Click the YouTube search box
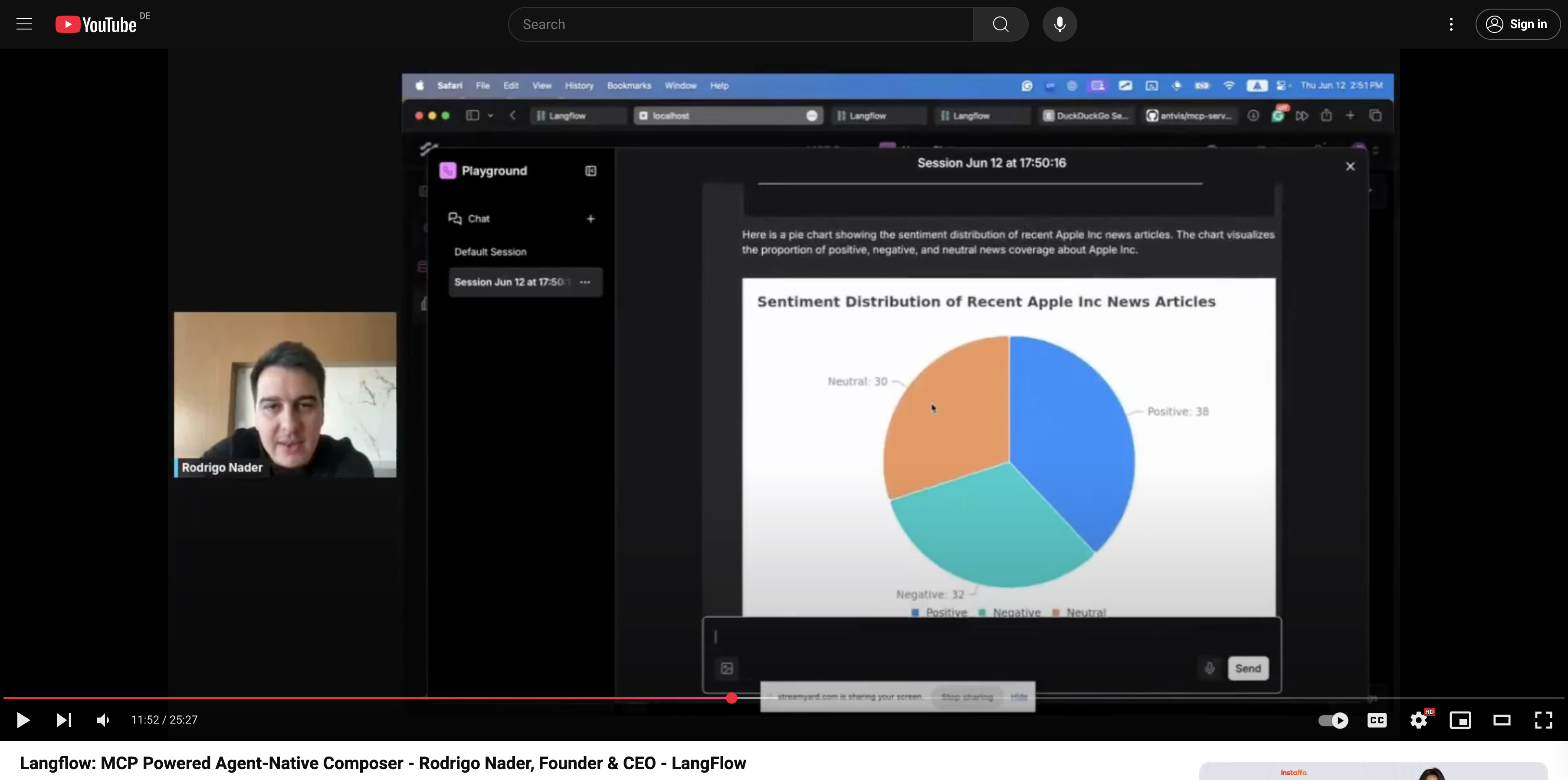1568x780 pixels. [x=740, y=24]
